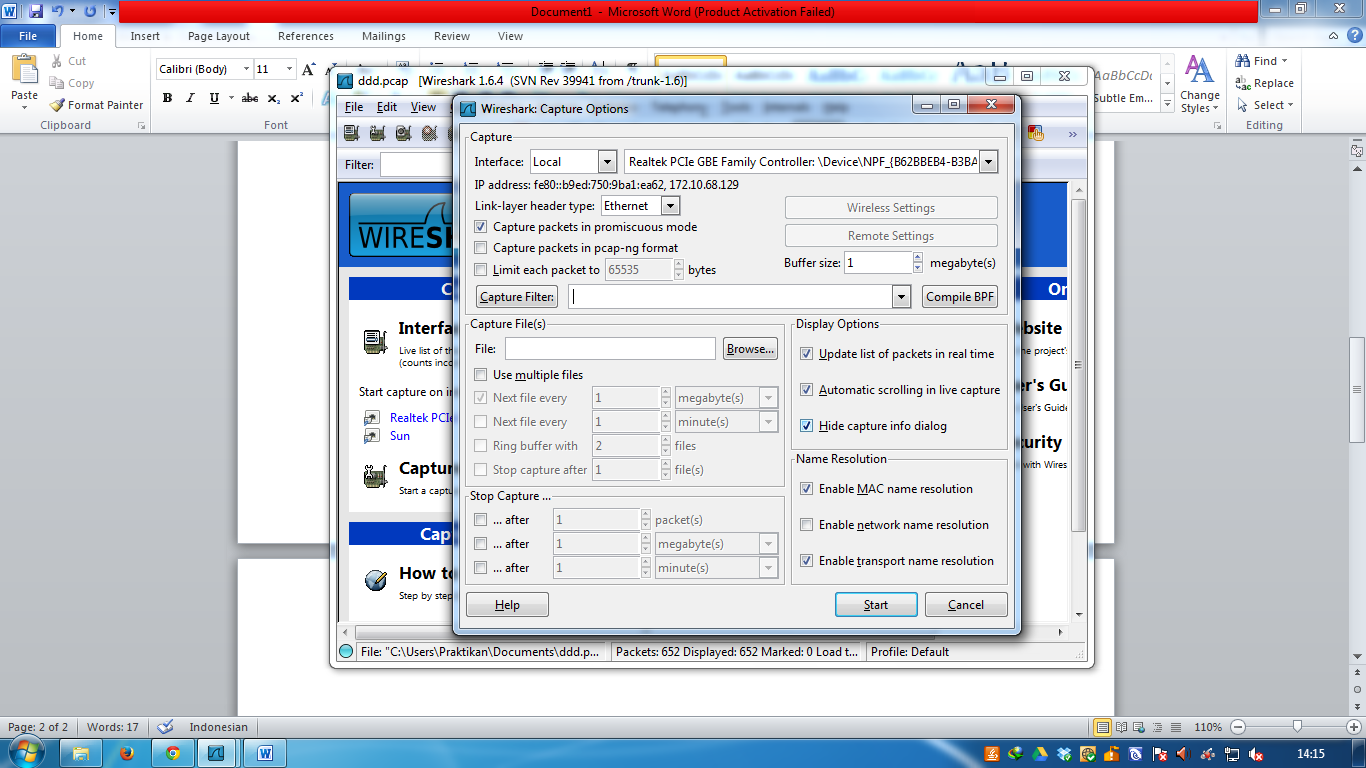Expand more Wireshark toolbar items chevron

tap(1073, 133)
